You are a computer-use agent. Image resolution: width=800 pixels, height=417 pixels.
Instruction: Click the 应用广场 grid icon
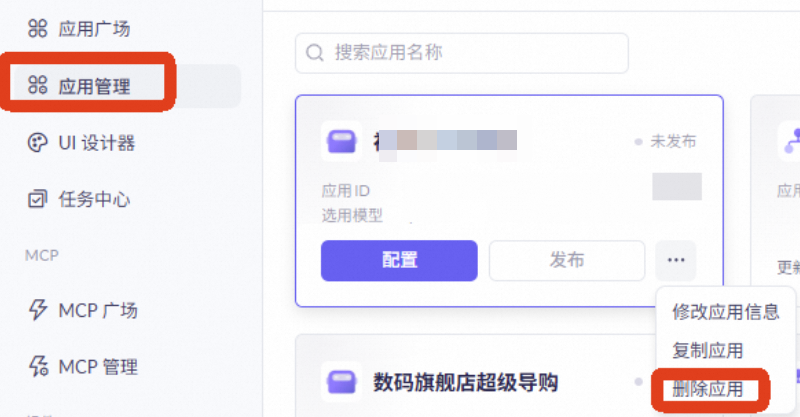click(38, 28)
